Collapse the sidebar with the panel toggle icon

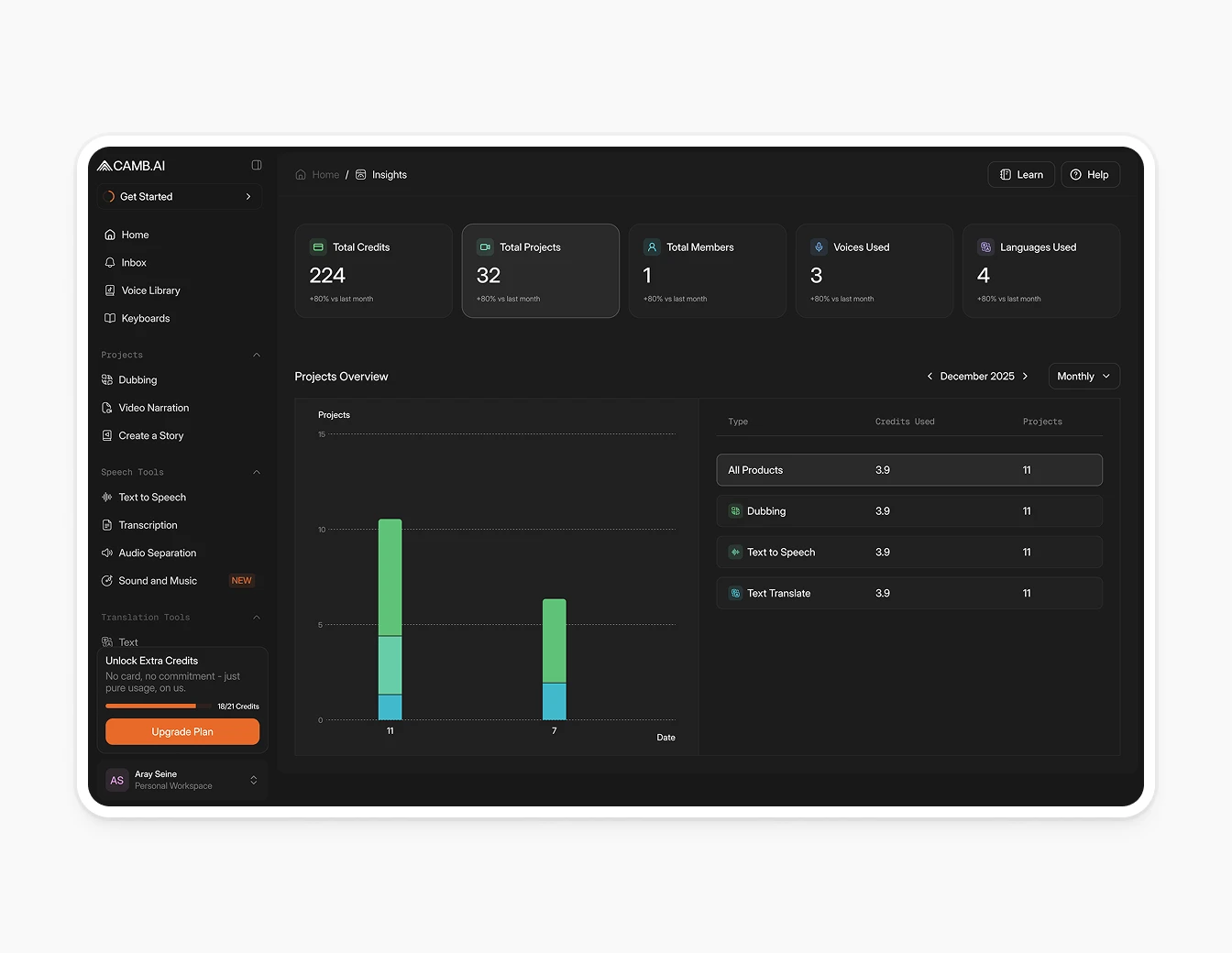[257, 165]
